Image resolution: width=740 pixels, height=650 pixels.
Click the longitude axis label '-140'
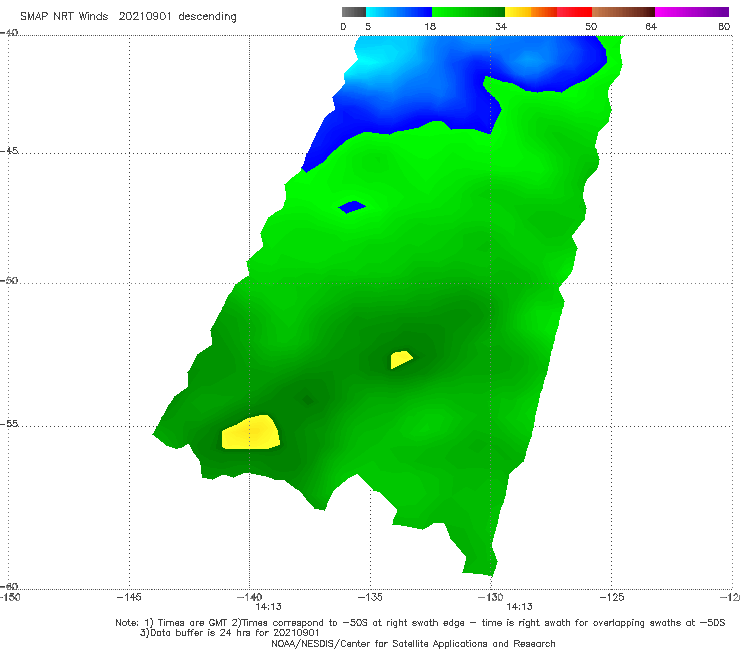[249, 597]
